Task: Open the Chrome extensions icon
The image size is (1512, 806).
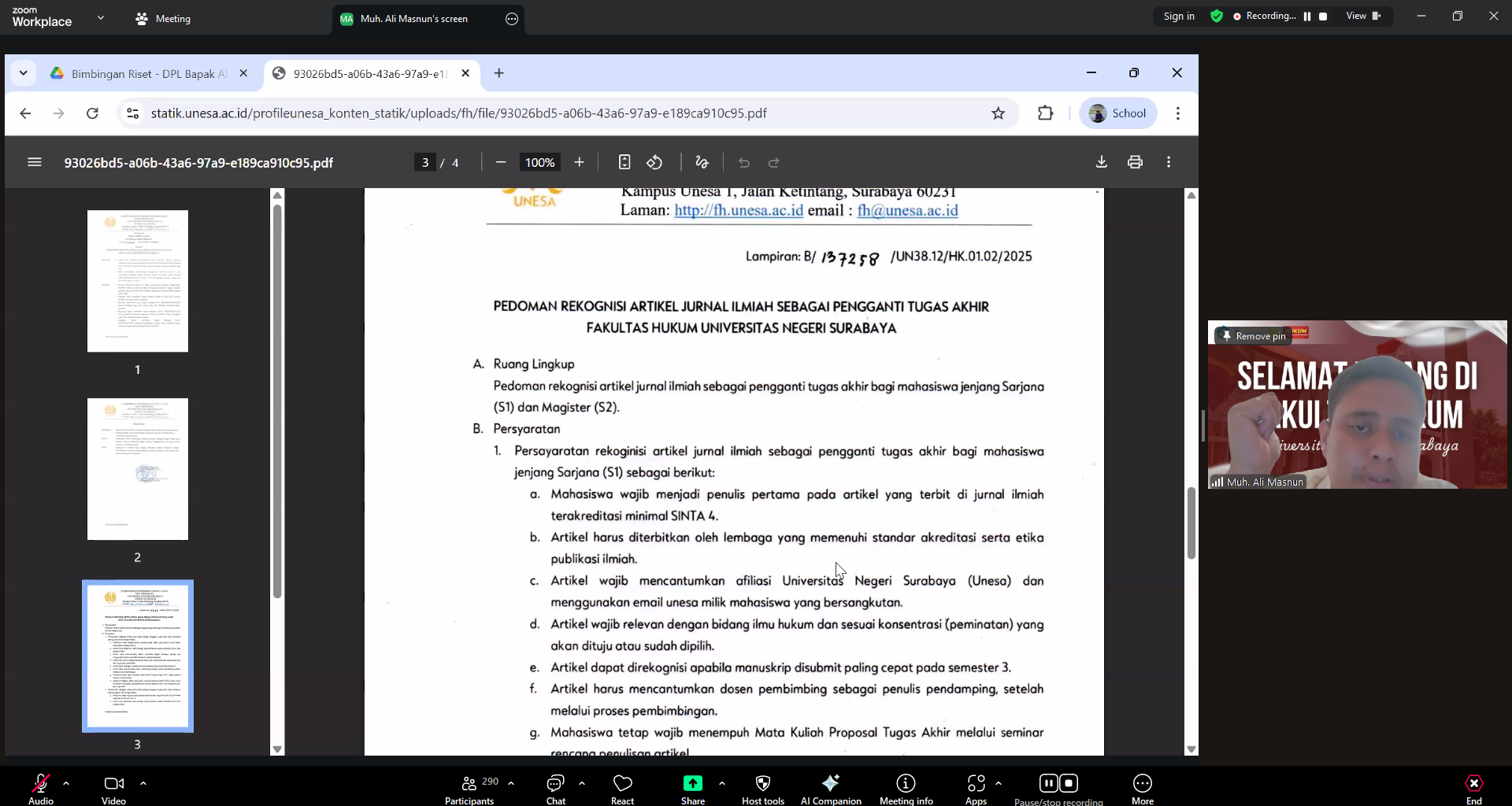Action: [x=1045, y=113]
